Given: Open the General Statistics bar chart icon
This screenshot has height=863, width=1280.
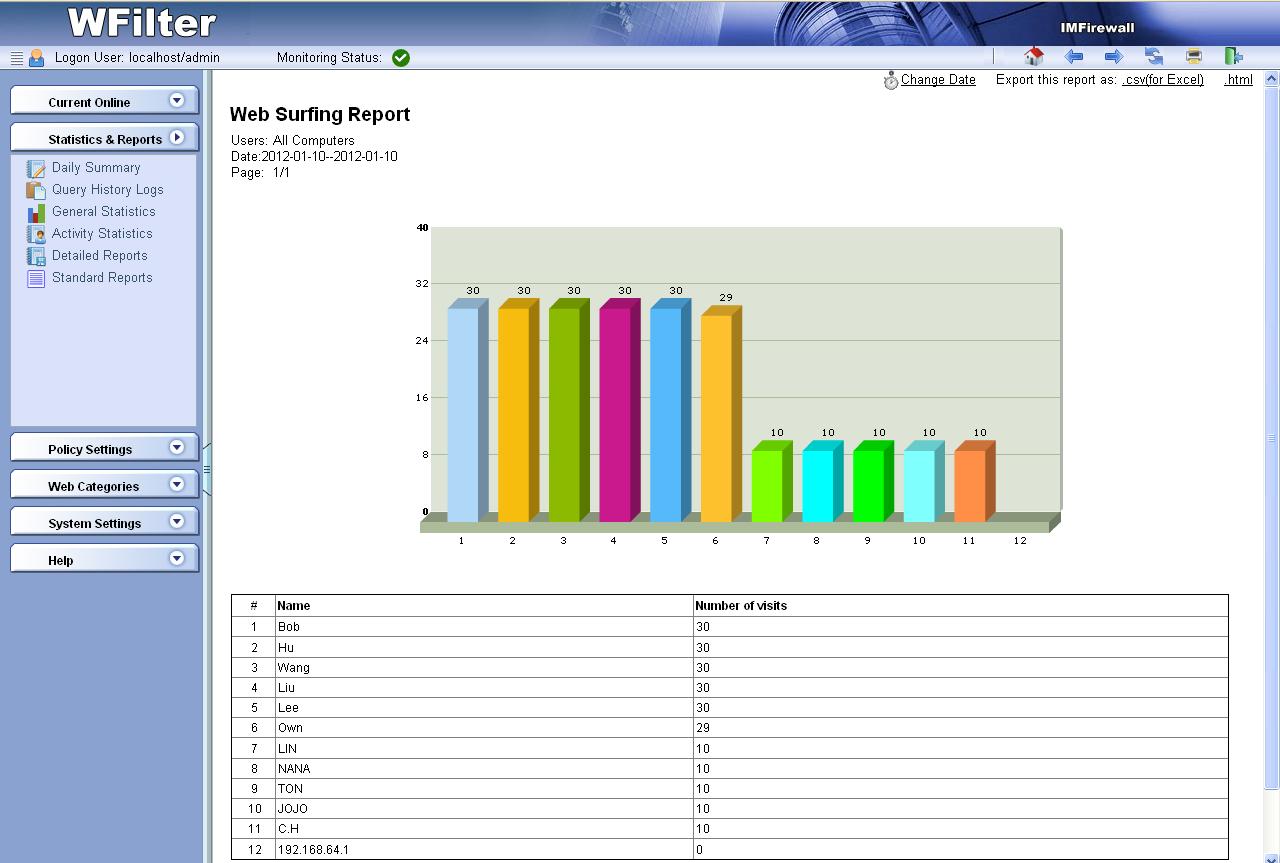Looking at the screenshot, I should (36, 213).
